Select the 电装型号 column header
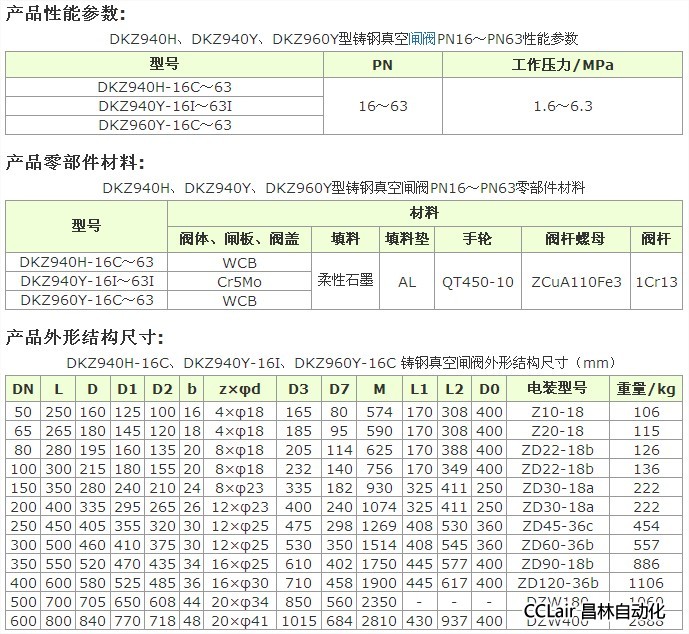 pyautogui.click(x=559, y=388)
